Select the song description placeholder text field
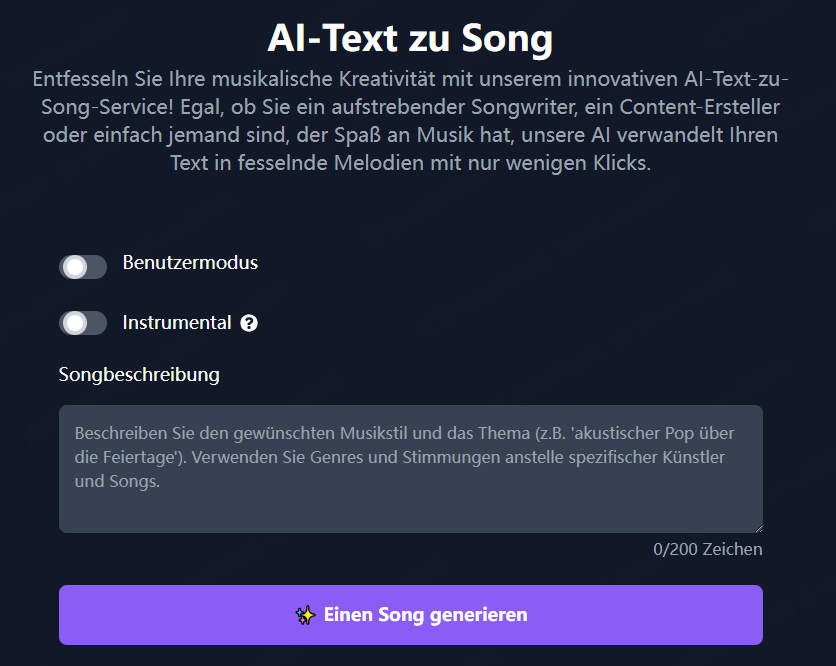The width and height of the screenshot is (836, 666). 410,470
